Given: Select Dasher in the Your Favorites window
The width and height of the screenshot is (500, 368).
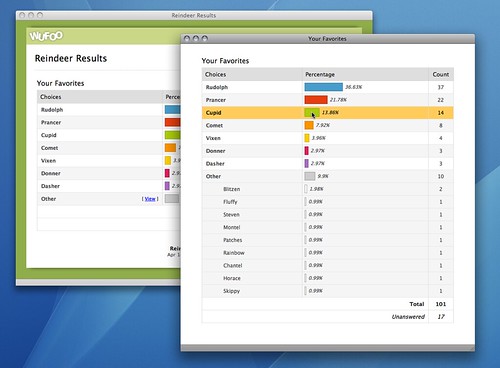Looking at the screenshot, I should (215, 164).
